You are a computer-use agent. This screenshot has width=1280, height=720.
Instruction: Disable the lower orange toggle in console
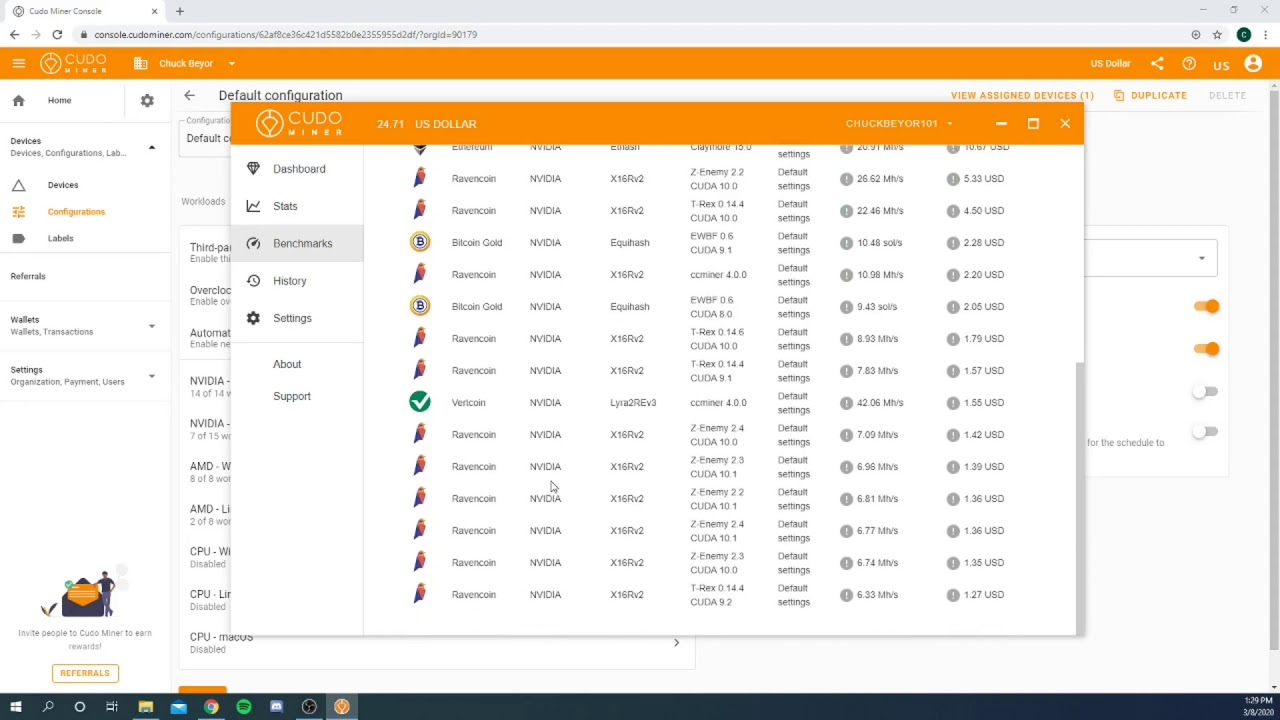click(1207, 348)
